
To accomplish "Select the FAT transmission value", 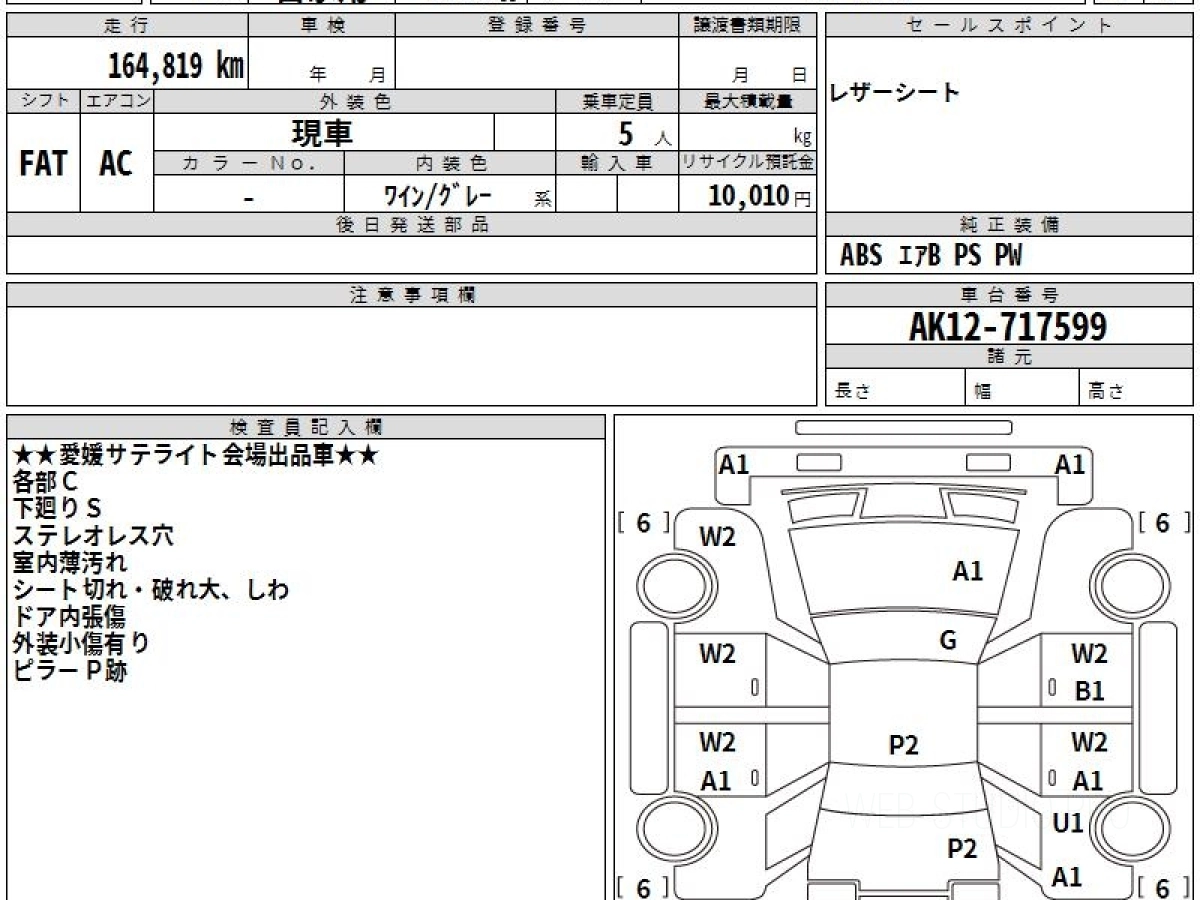I will pyautogui.click(x=43, y=163).
